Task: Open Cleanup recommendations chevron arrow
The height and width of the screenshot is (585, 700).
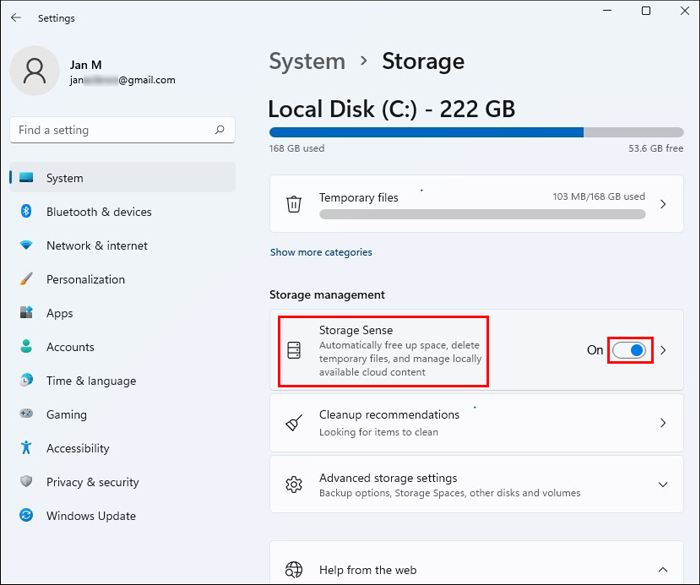Action: click(x=663, y=422)
